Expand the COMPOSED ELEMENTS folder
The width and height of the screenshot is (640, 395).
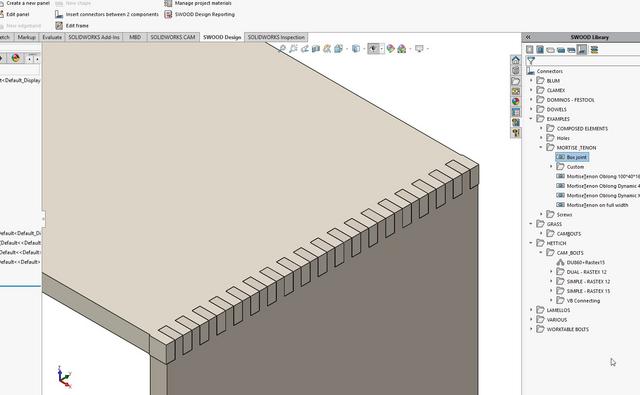542,129
